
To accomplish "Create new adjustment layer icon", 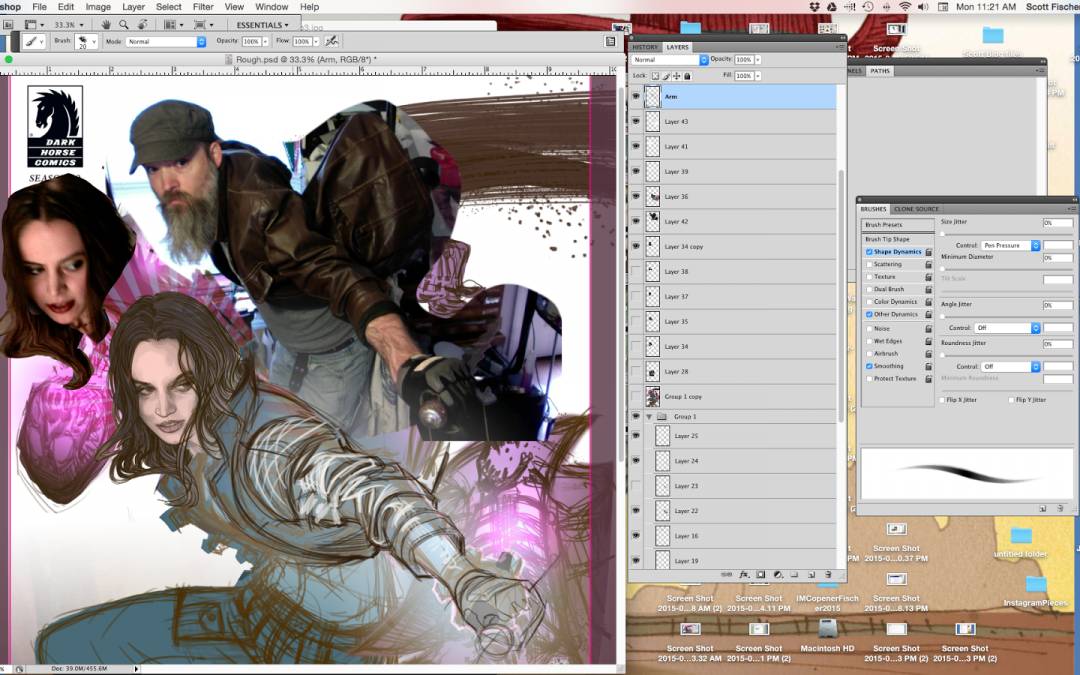I will click(x=777, y=574).
